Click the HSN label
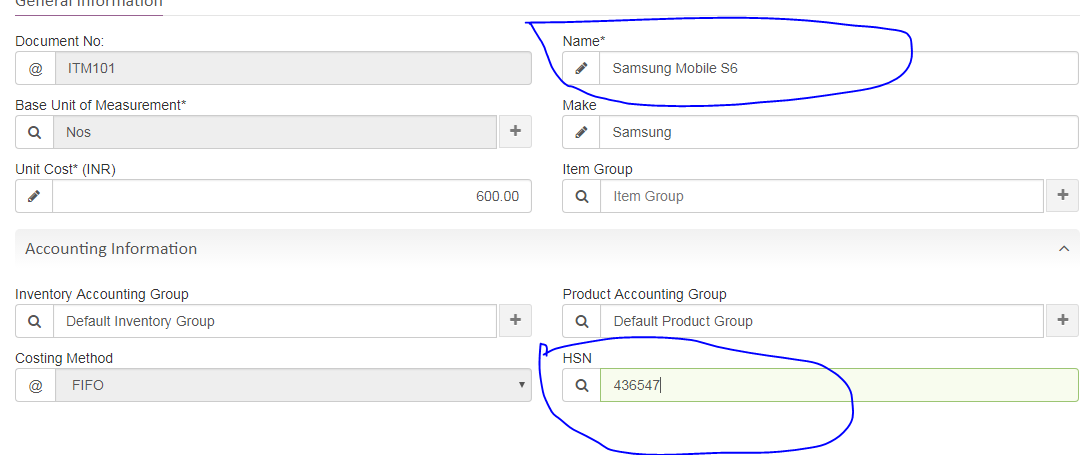The image size is (1091, 455). (x=575, y=358)
